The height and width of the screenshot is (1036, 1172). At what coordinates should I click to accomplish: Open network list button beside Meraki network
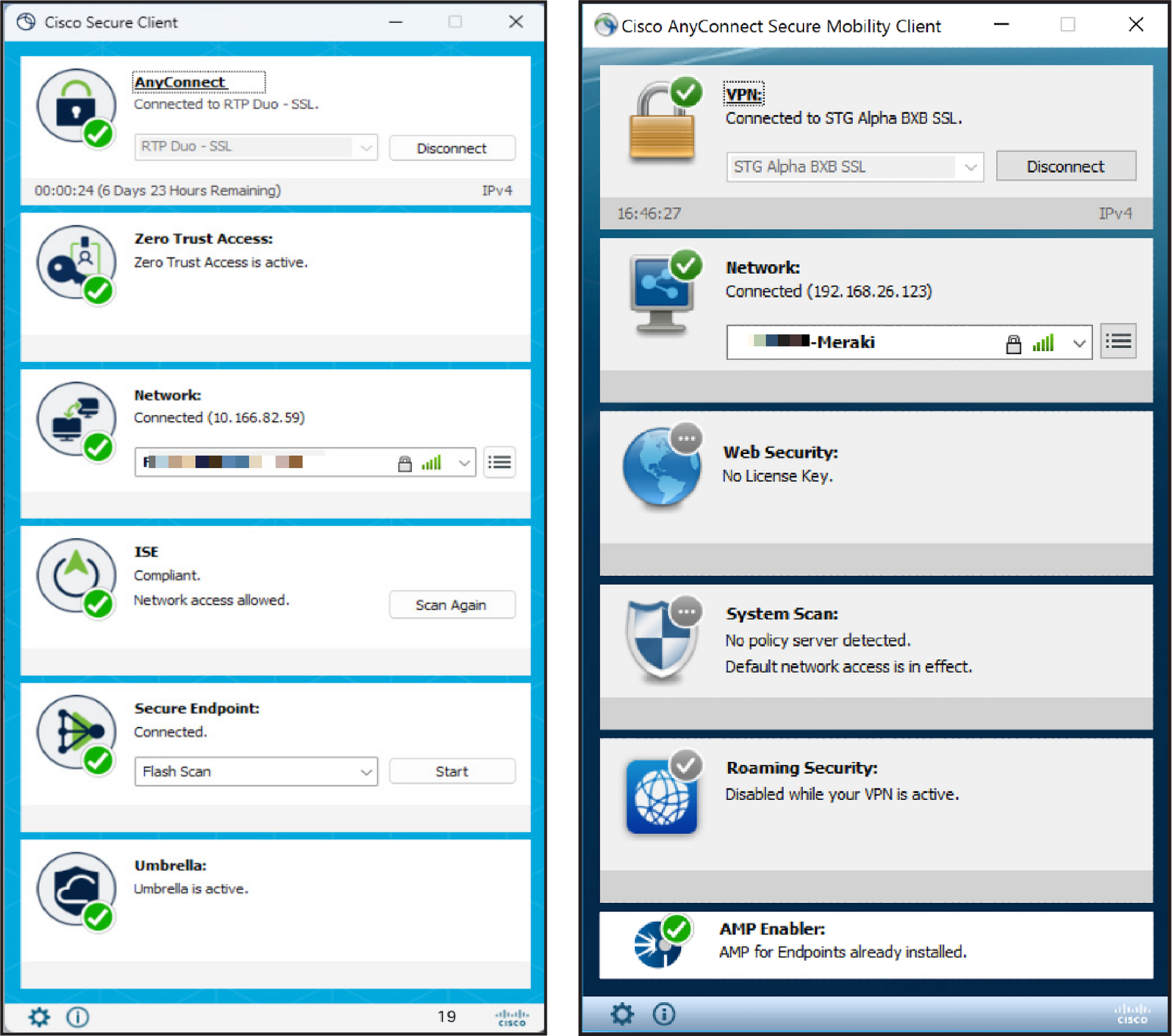[1118, 342]
